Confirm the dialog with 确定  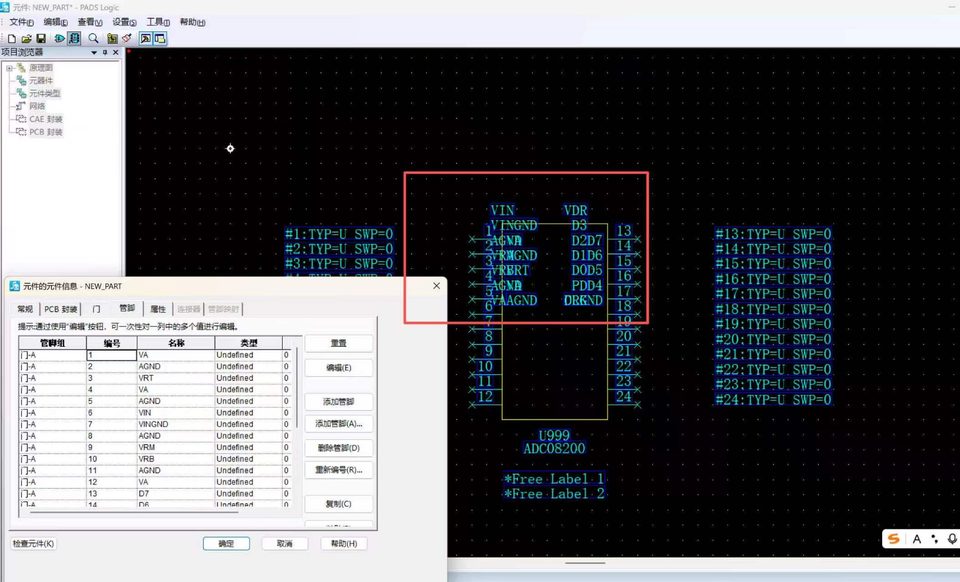pyautogui.click(x=227, y=543)
